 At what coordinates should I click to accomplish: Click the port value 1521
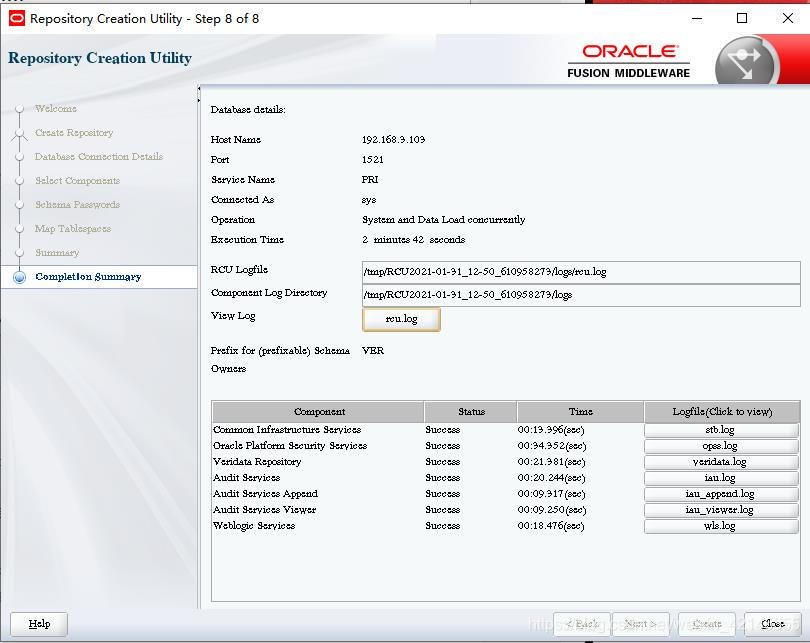click(372, 160)
